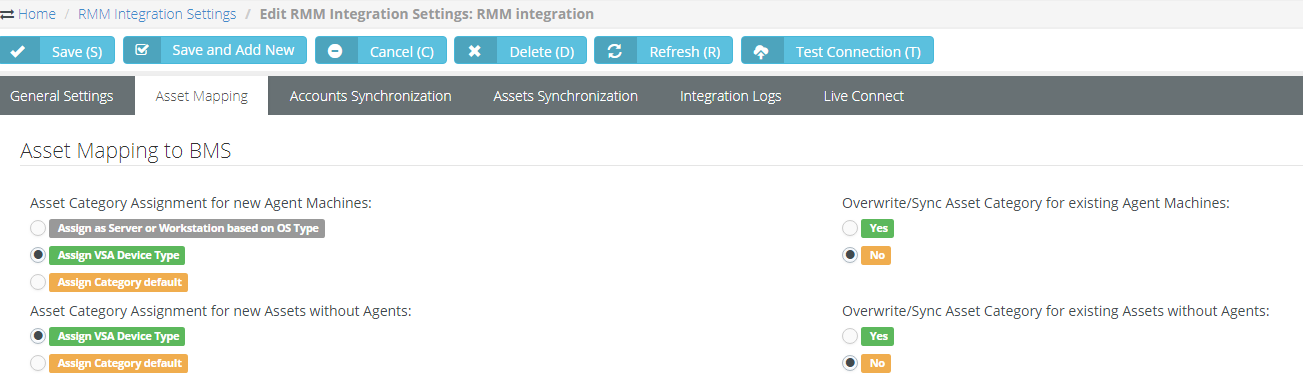Click the Save checkmark icon
The width and height of the screenshot is (1303, 390).
17,52
